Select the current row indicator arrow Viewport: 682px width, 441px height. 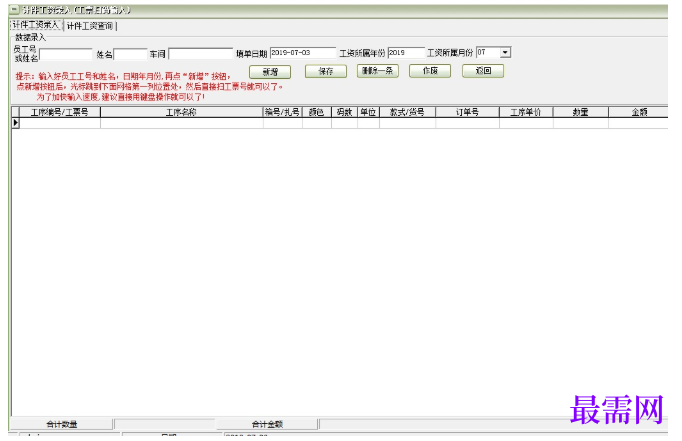click(x=16, y=123)
